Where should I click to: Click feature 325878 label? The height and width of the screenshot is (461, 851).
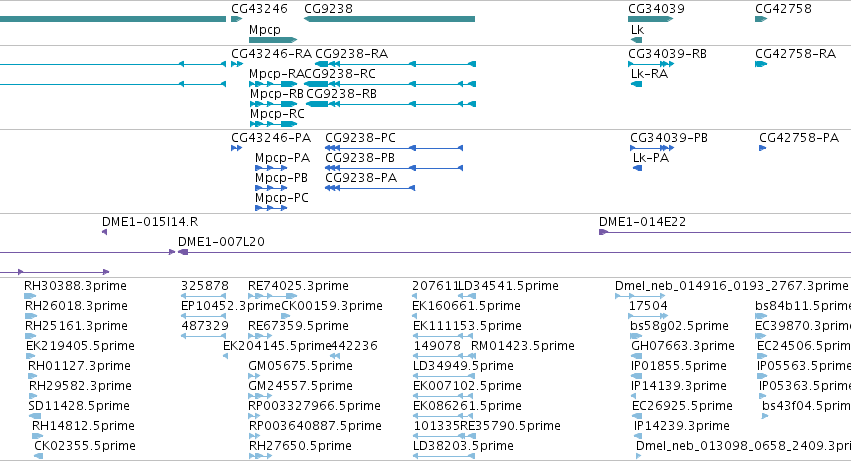click(x=205, y=286)
